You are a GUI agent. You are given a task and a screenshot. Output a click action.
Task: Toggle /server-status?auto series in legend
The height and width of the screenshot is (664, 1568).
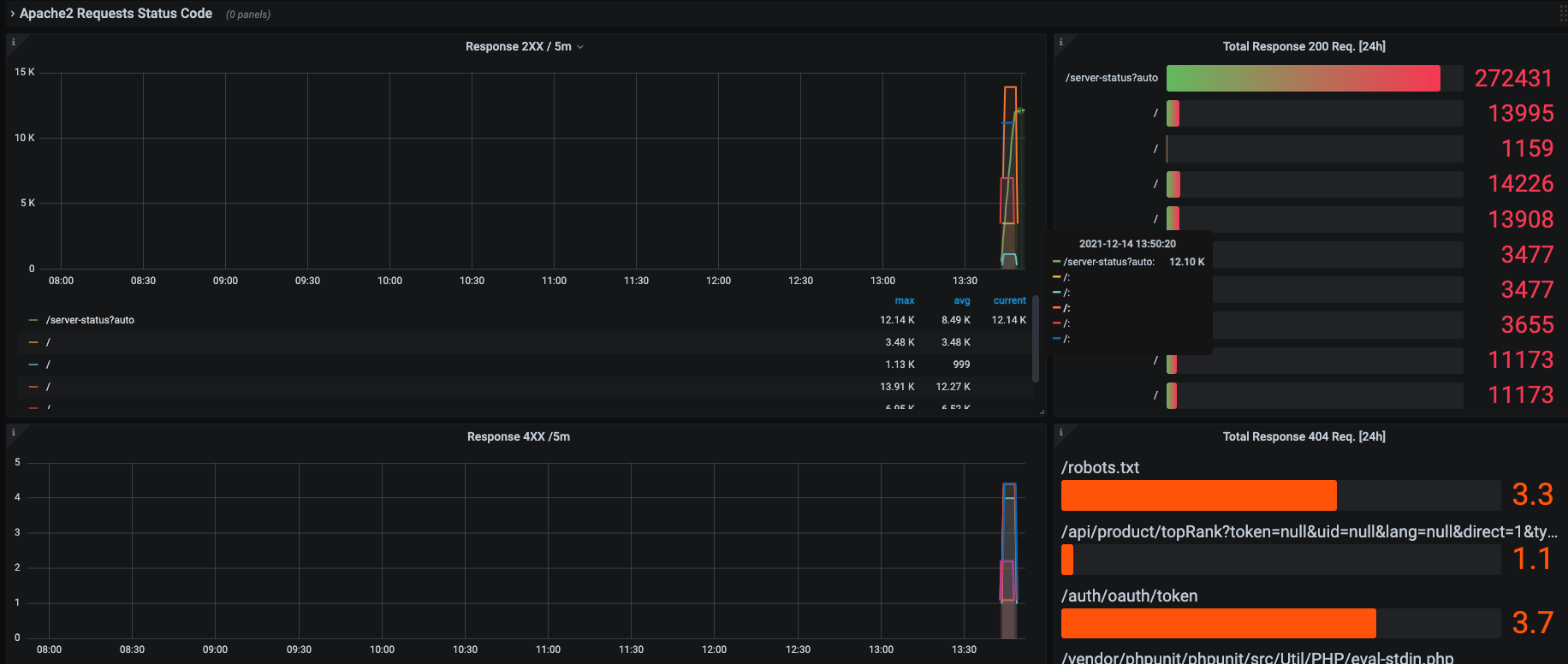point(90,320)
